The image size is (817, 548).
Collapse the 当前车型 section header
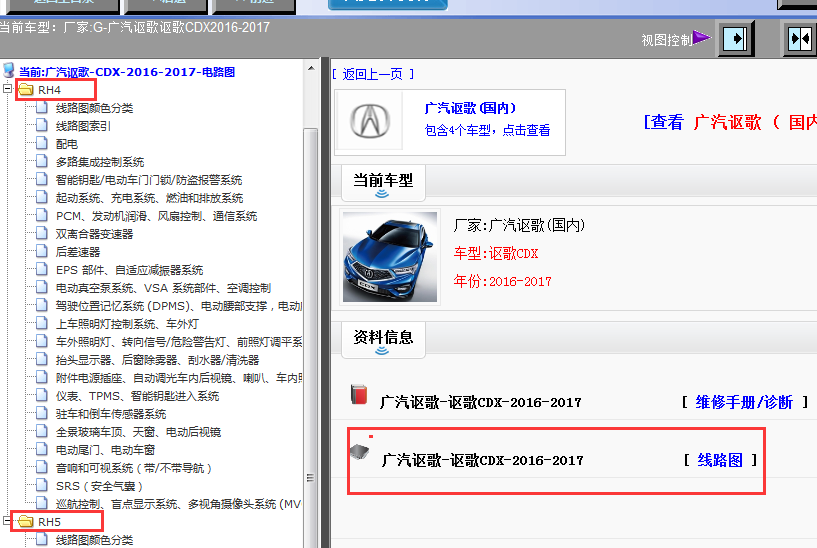tap(383, 183)
